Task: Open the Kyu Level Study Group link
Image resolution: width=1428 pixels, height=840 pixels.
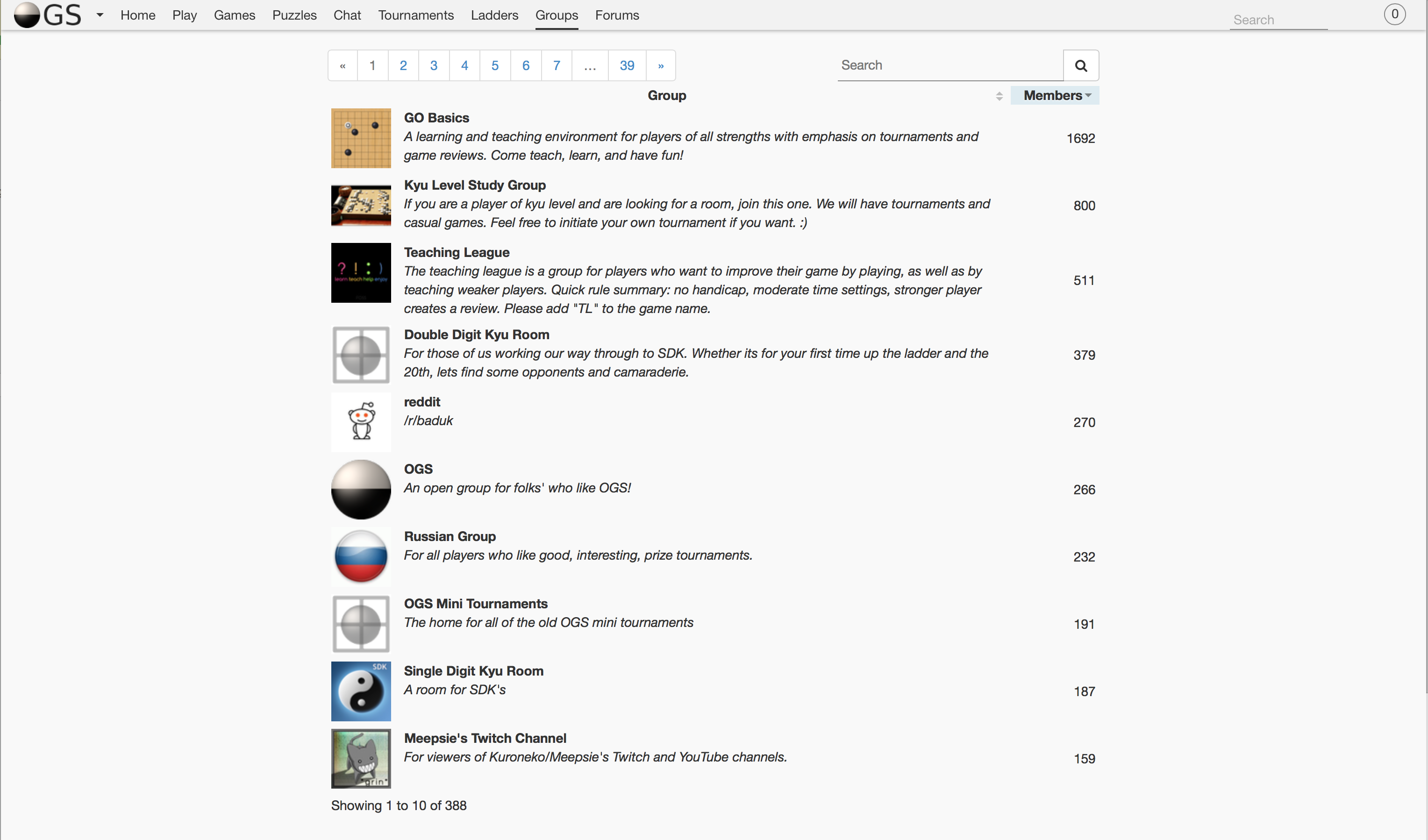Action: (x=474, y=185)
